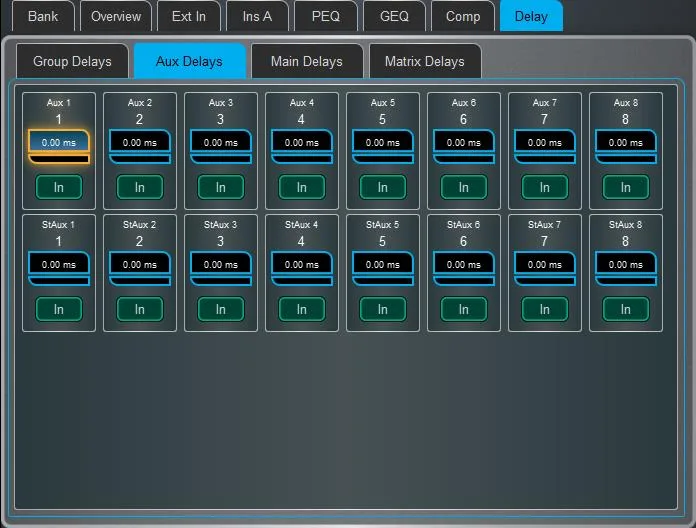Enable the StAux 3 delay In button
Image resolution: width=696 pixels, height=528 pixels.
[x=221, y=309]
